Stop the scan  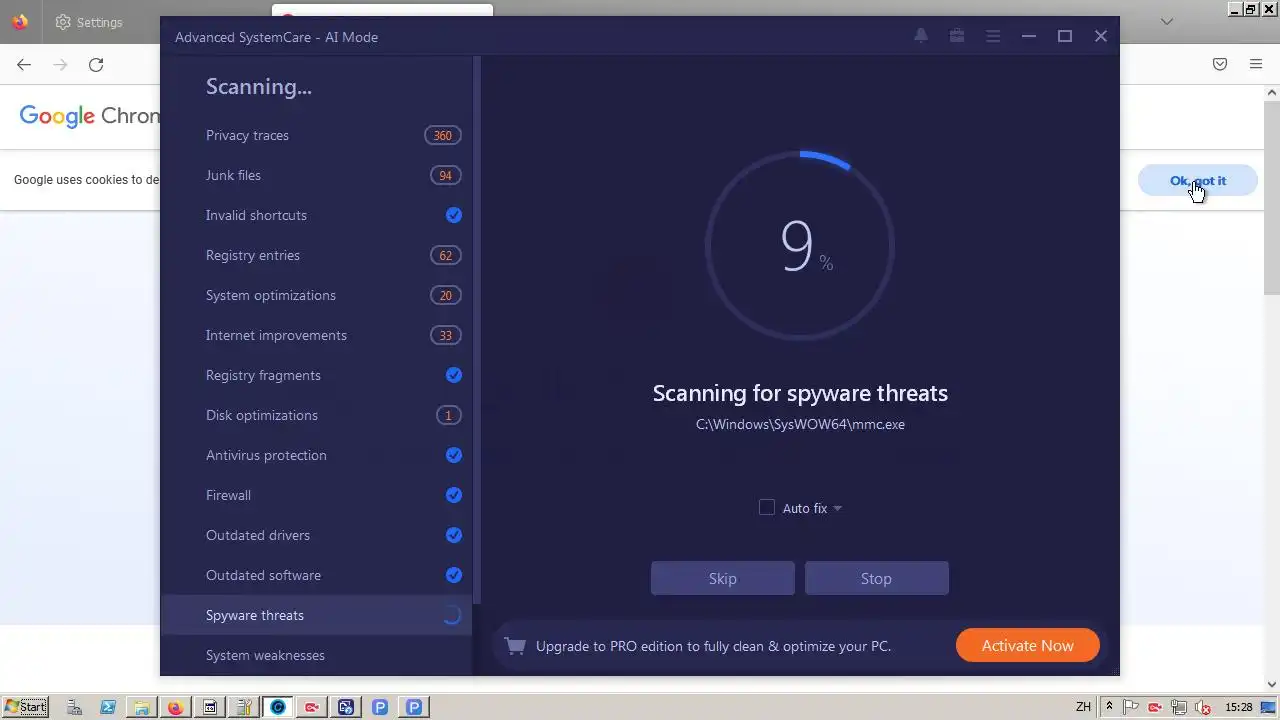[876, 578]
